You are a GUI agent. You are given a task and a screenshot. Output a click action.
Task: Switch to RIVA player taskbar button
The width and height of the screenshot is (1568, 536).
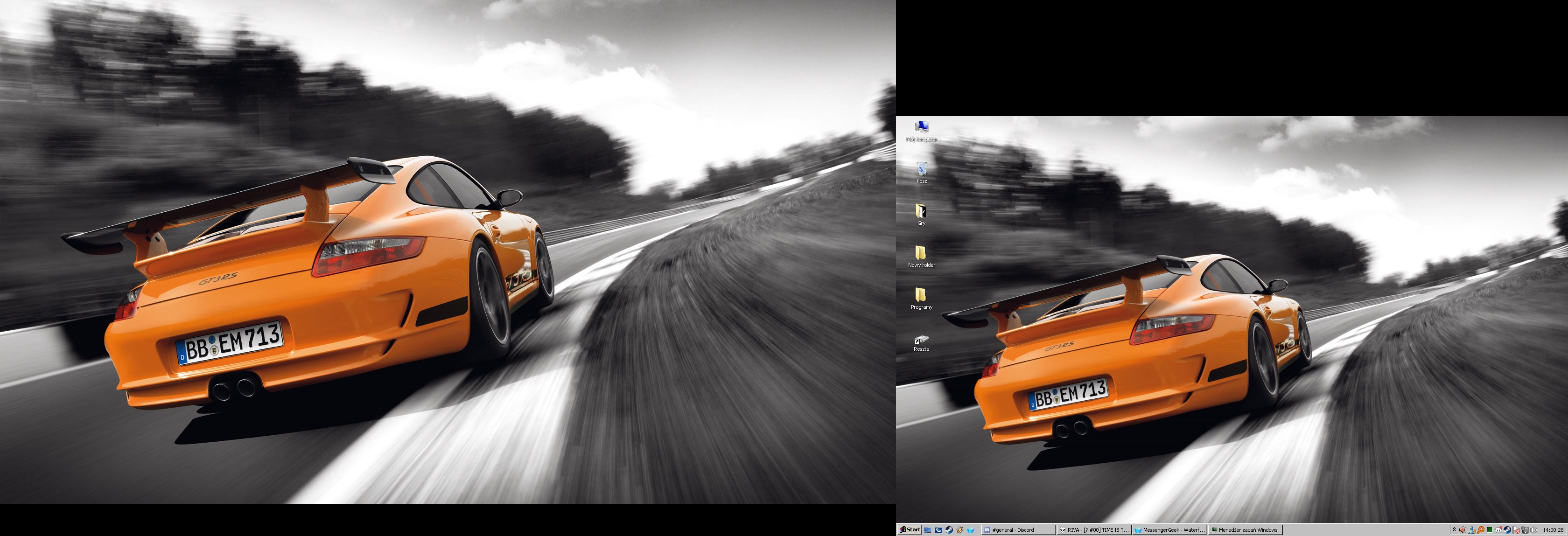[1094, 530]
